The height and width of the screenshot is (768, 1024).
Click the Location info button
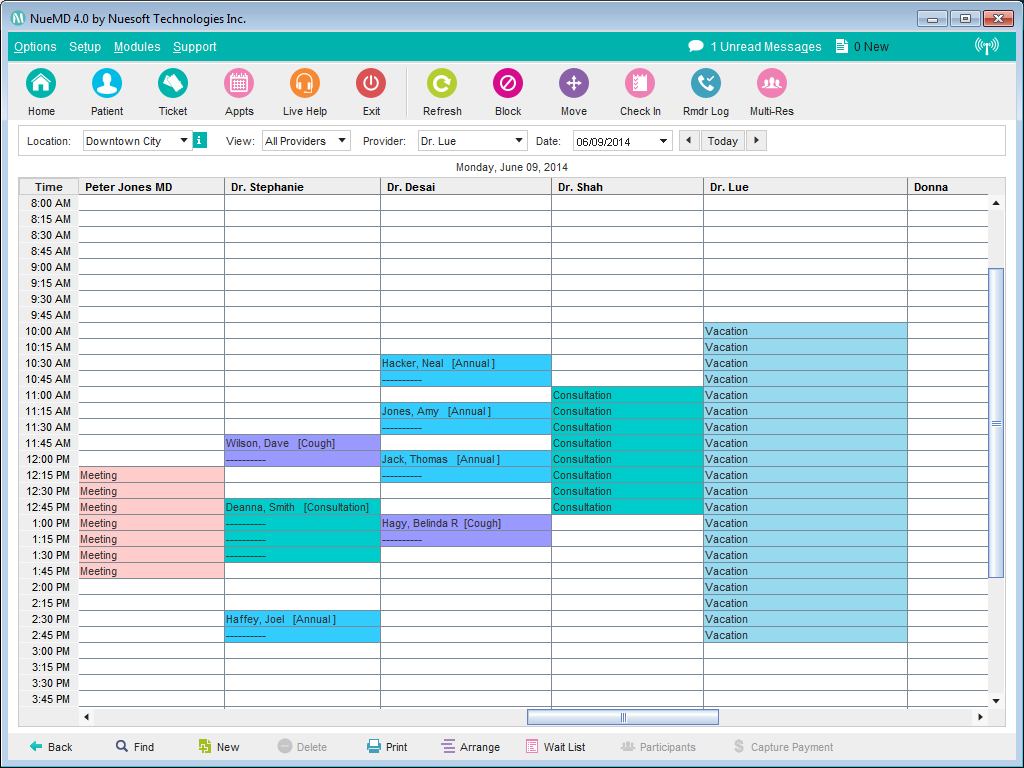199,140
